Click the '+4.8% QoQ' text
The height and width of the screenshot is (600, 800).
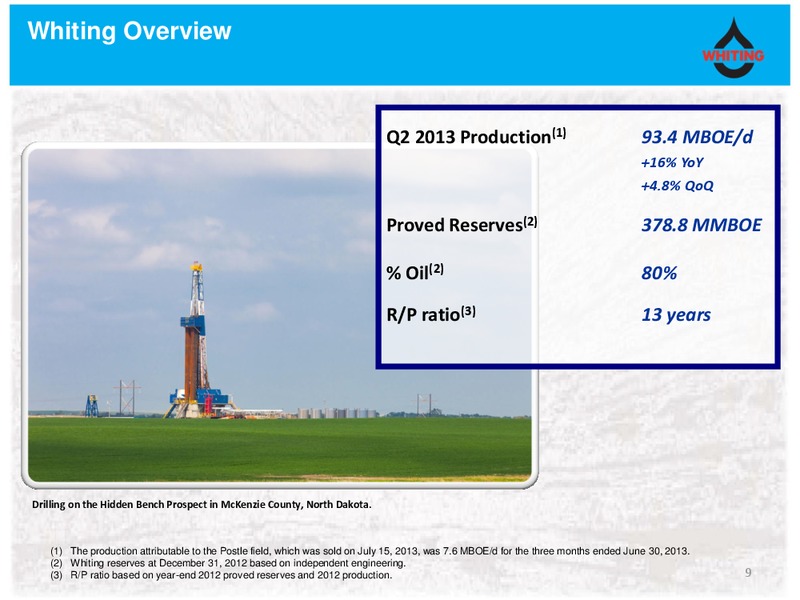(x=677, y=185)
